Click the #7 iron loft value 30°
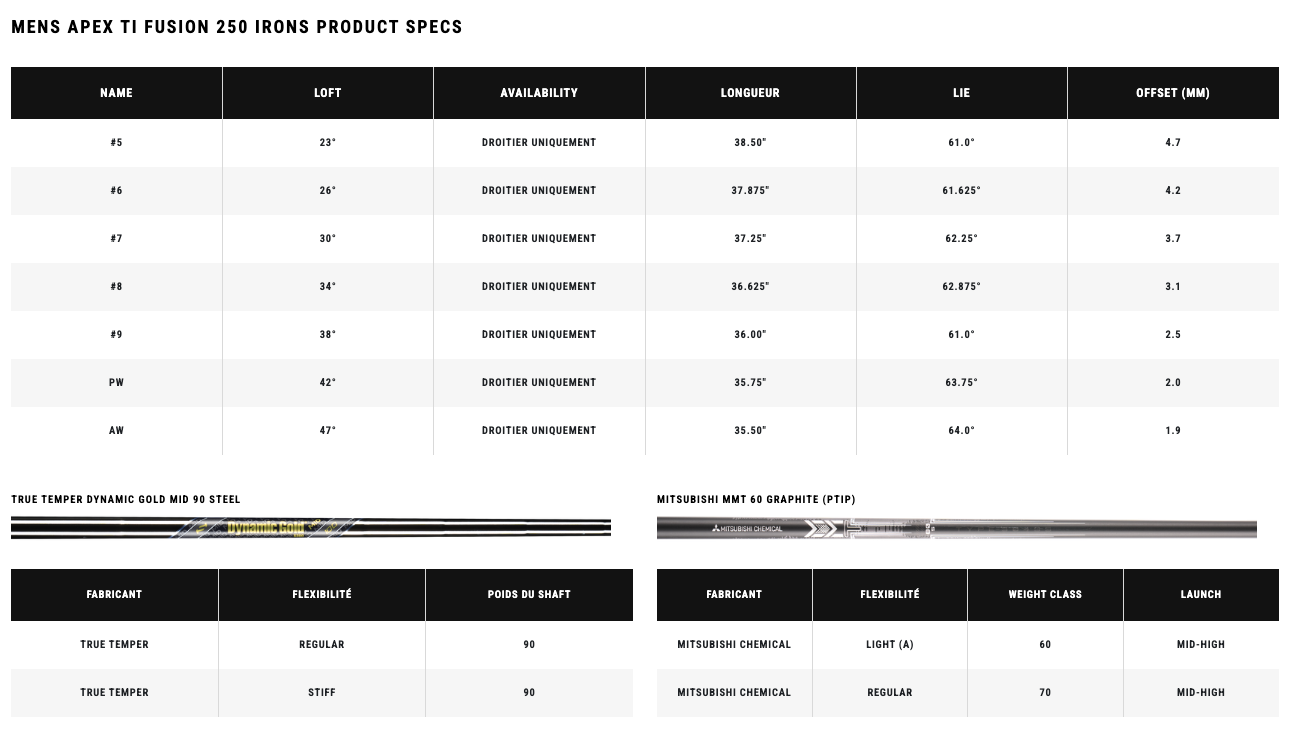The width and height of the screenshot is (1297, 733). (x=328, y=239)
